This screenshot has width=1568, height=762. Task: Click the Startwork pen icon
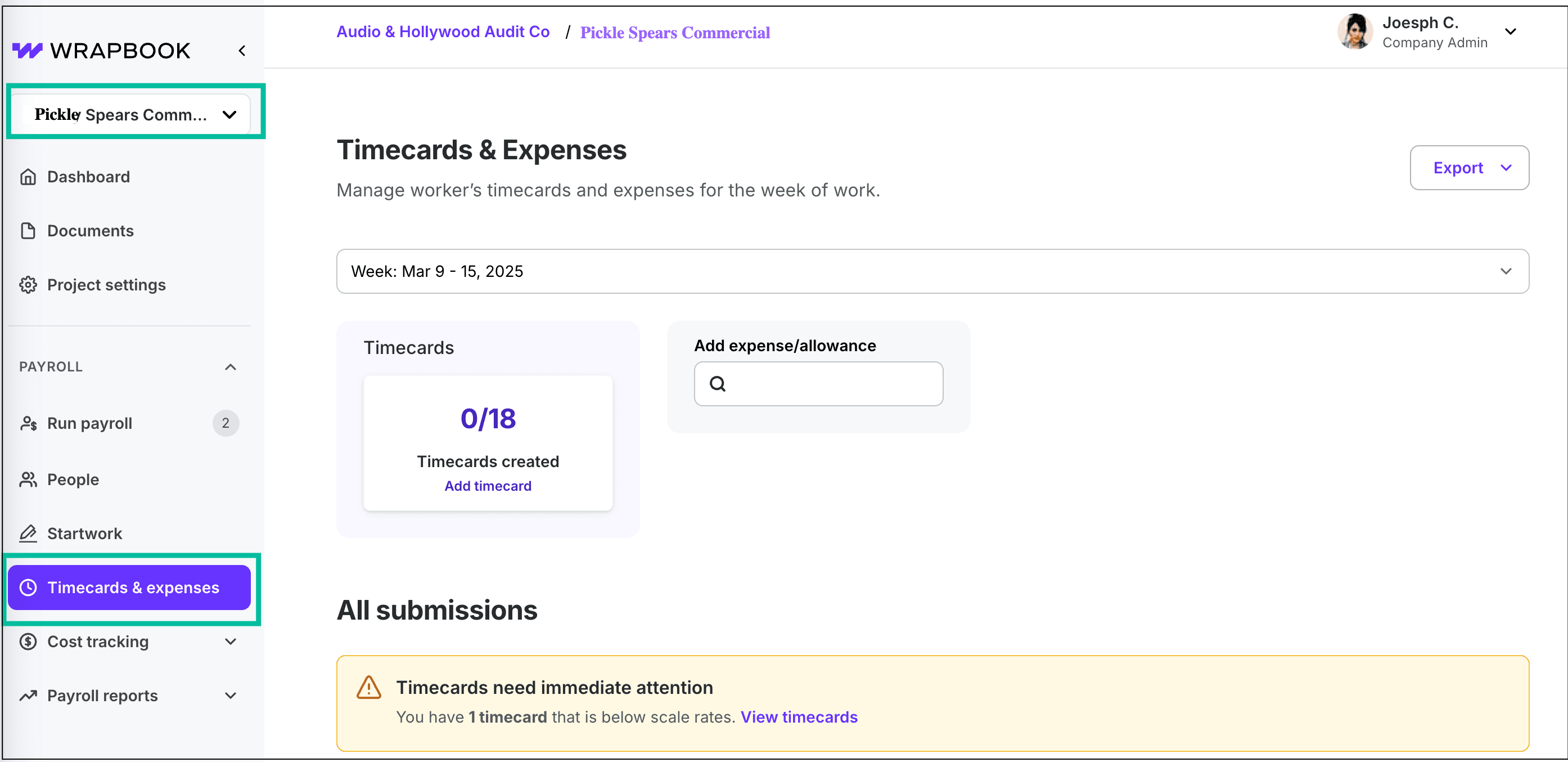click(28, 534)
